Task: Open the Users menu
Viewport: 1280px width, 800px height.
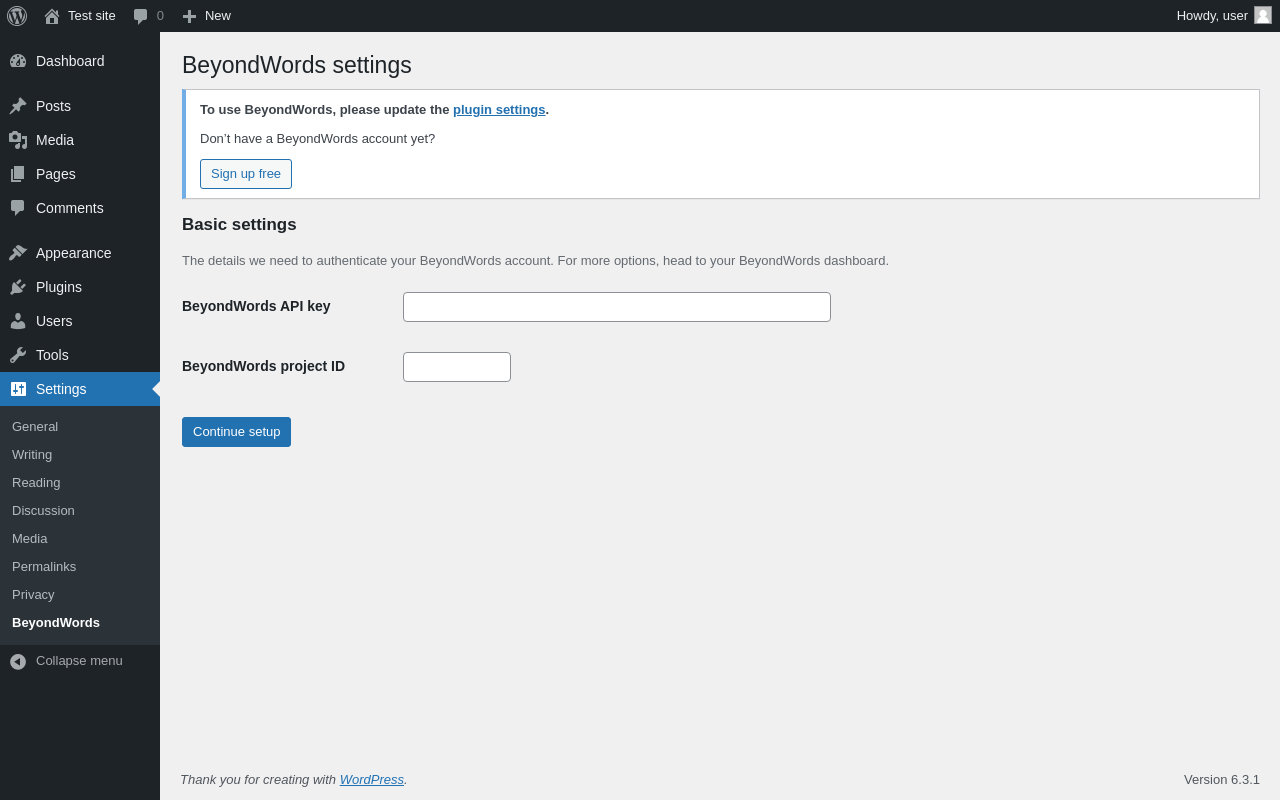Action: coord(54,321)
